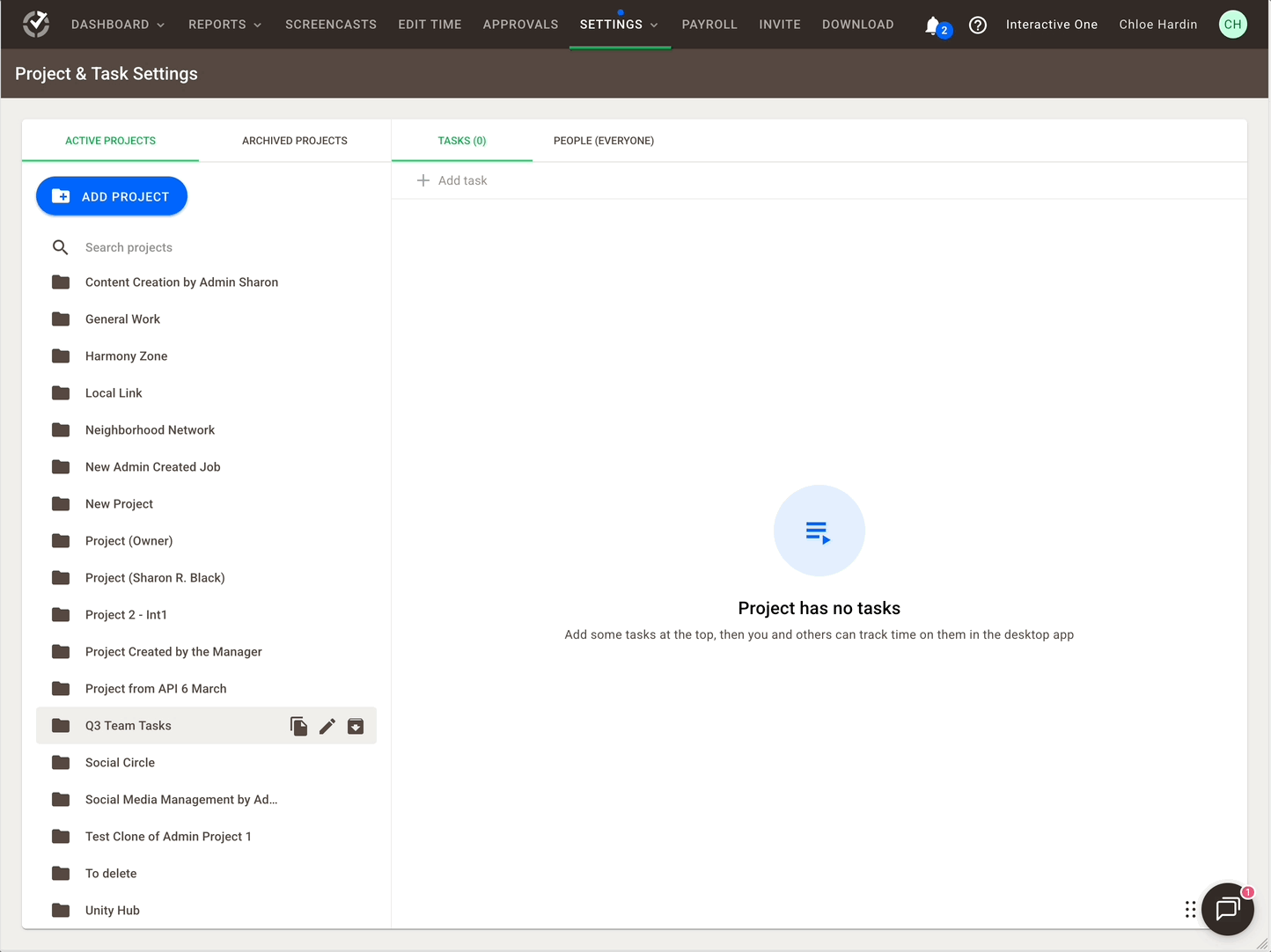1271x952 pixels.
Task: Click the CH user avatar
Action: 1232,25
